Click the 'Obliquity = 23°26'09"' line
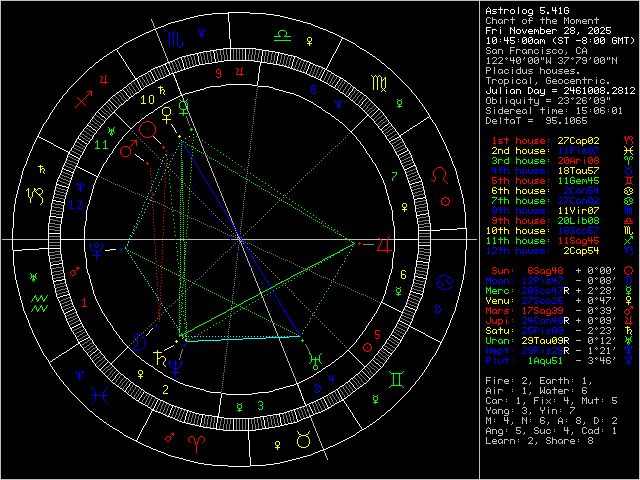 548,100
